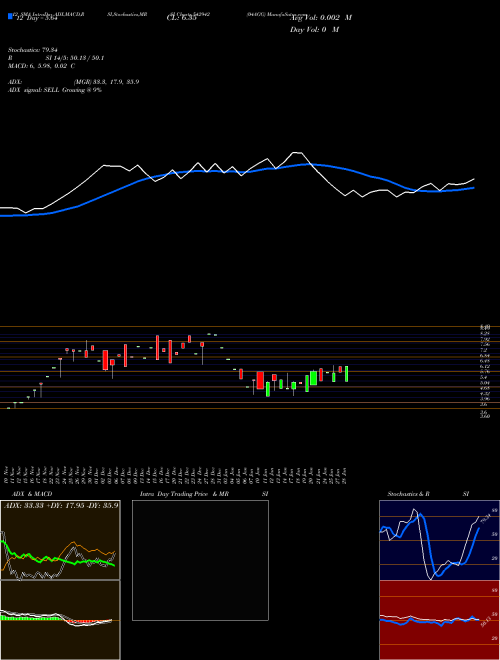Open the red RSI chart panel

tap(439, 620)
